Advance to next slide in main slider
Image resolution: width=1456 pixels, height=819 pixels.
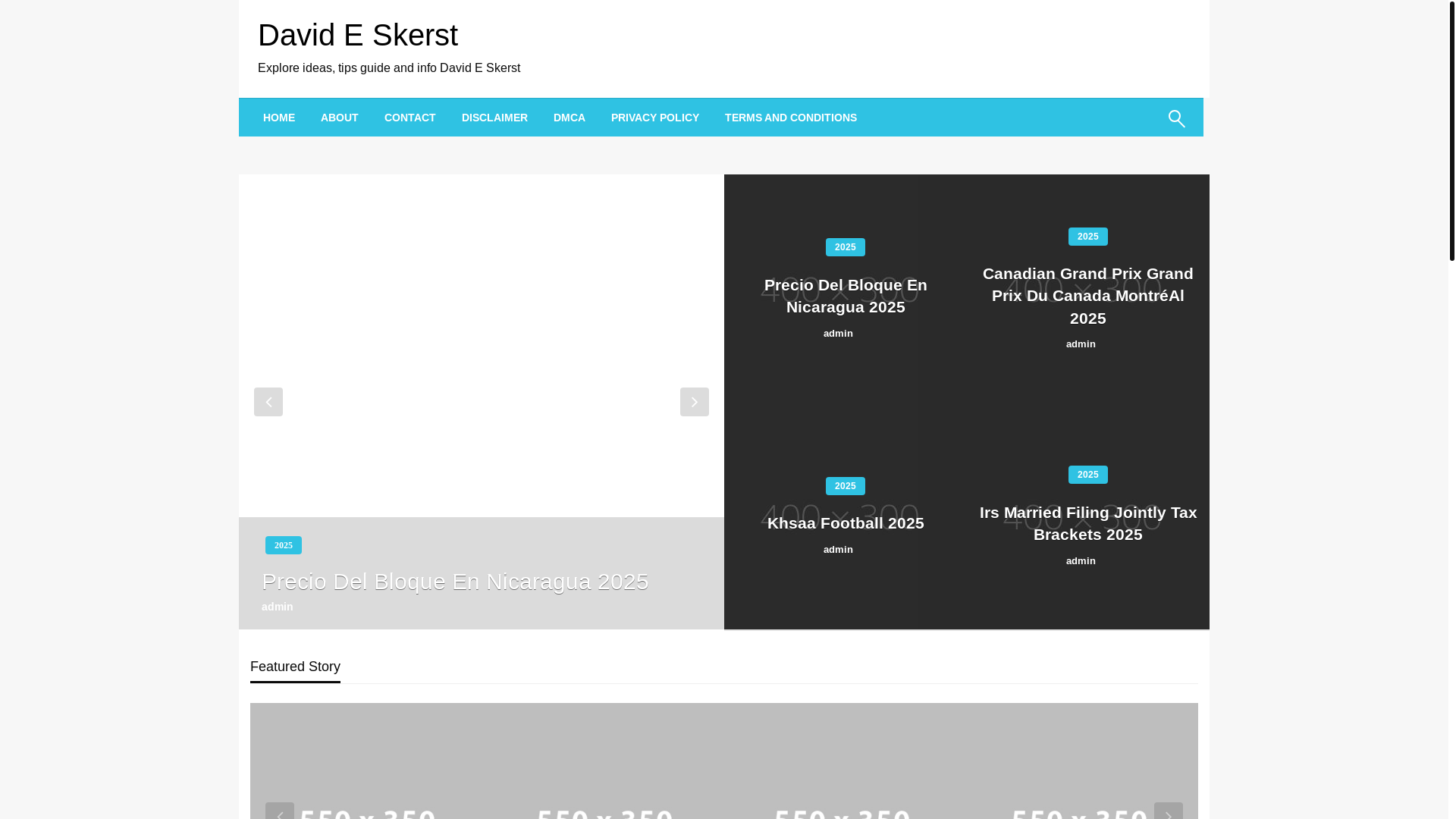pyautogui.click(x=695, y=402)
